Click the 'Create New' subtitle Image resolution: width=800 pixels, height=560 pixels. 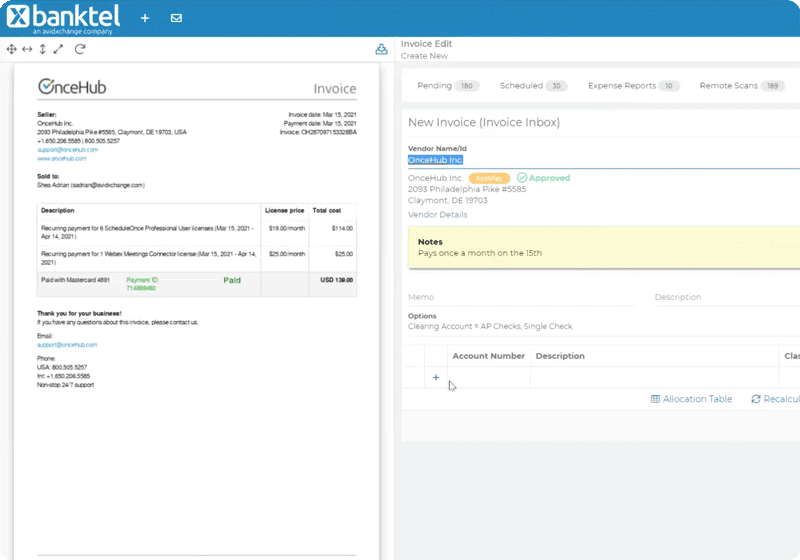tap(424, 56)
